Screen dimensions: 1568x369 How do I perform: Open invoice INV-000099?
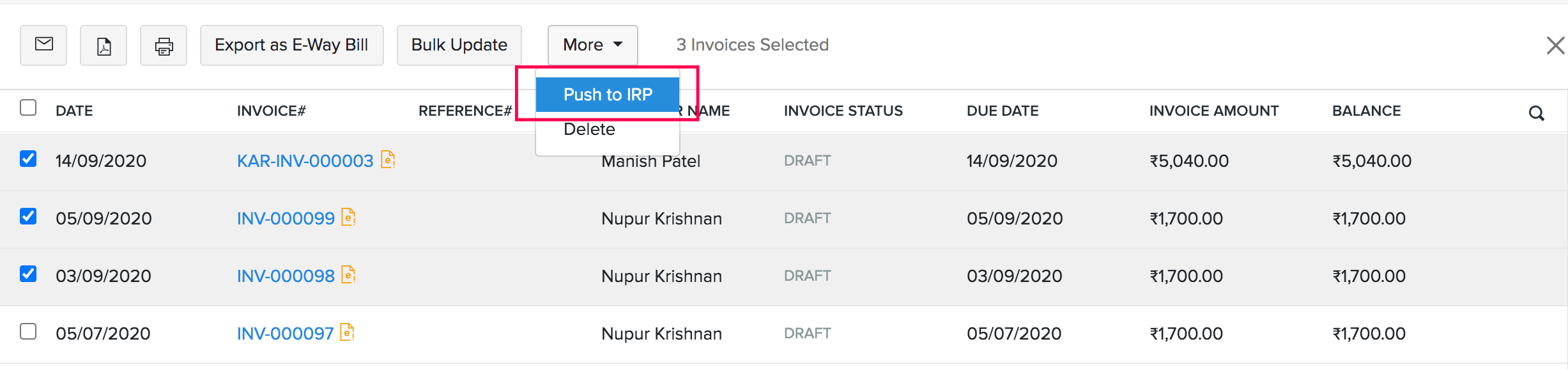point(286,217)
